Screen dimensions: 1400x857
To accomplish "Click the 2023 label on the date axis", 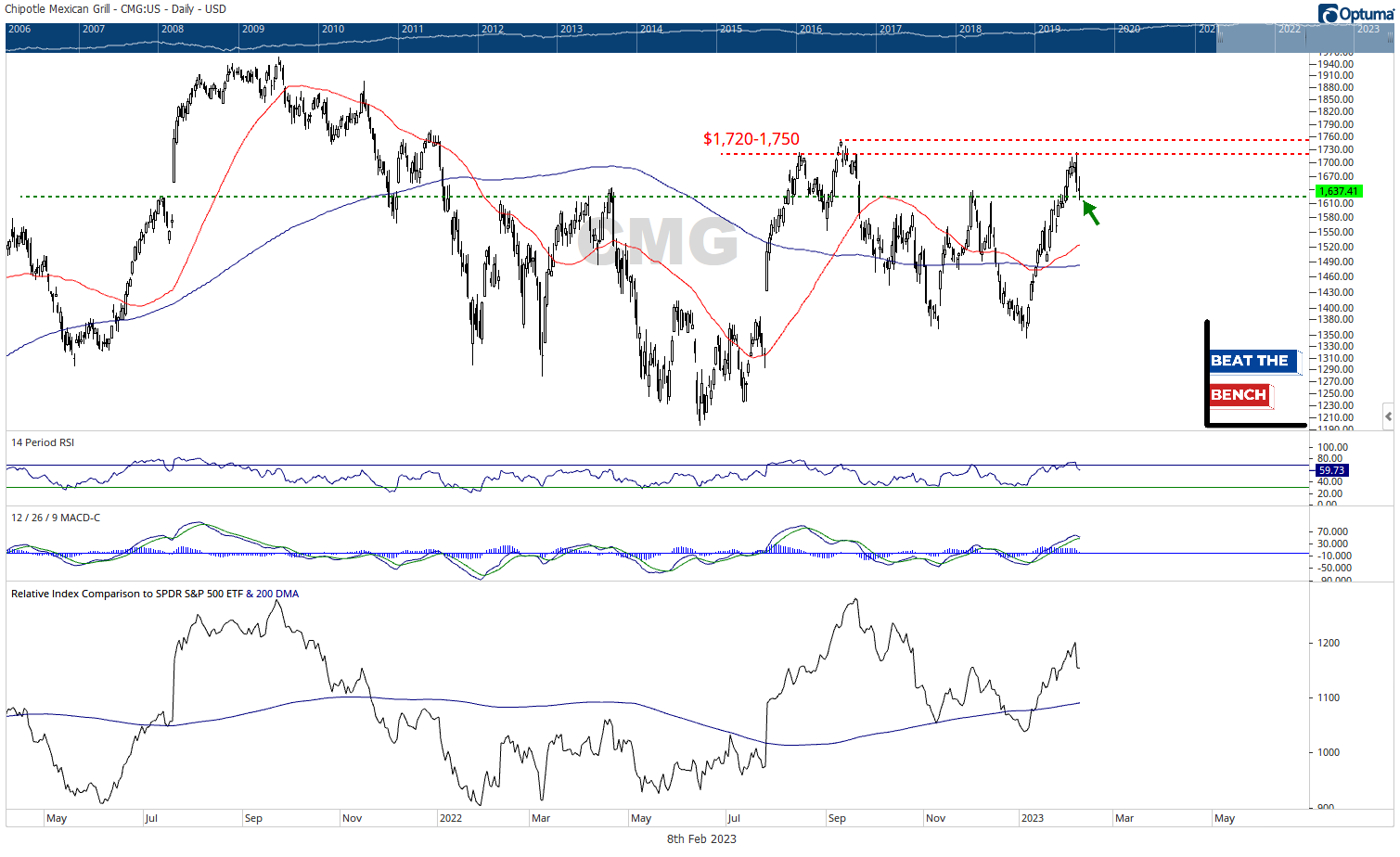I will pos(1032,818).
